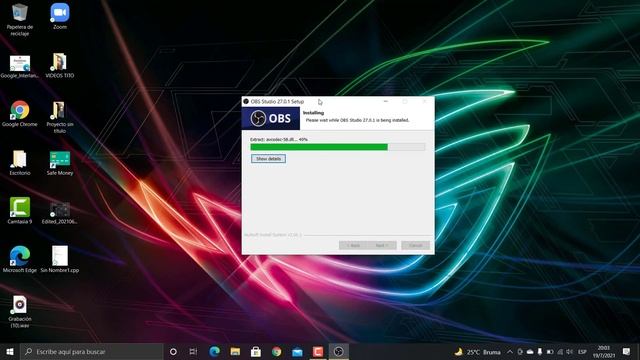Image resolution: width=640 pixels, height=360 pixels.
Task: Click the OBS logo banner in installer
Action: [x=271, y=118]
